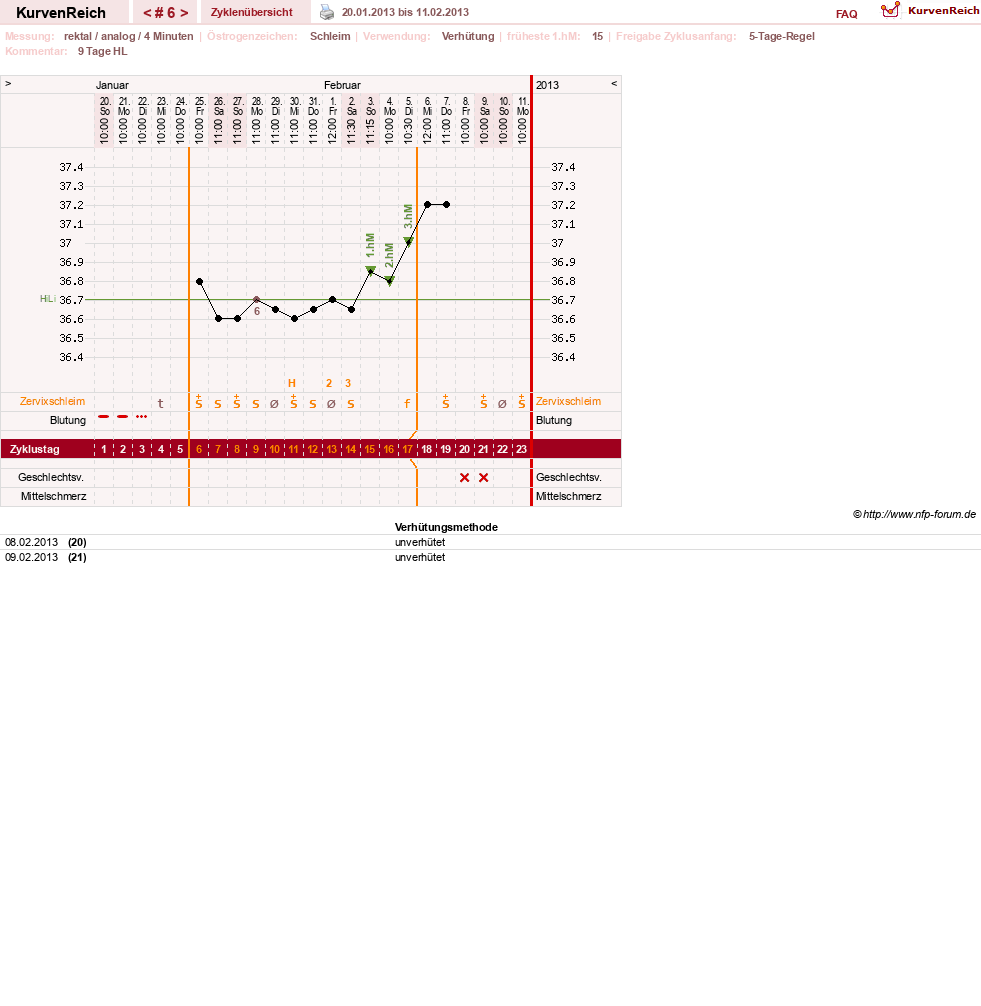Click the 'rektal / analog / 4 Minuten' value

(x=128, y=37)
